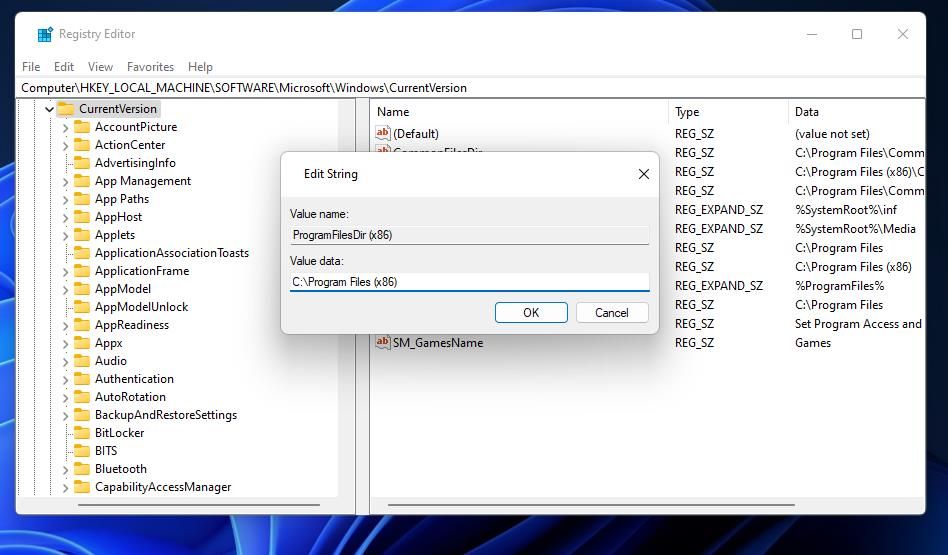Select the SM_GamesName value name

438,343
